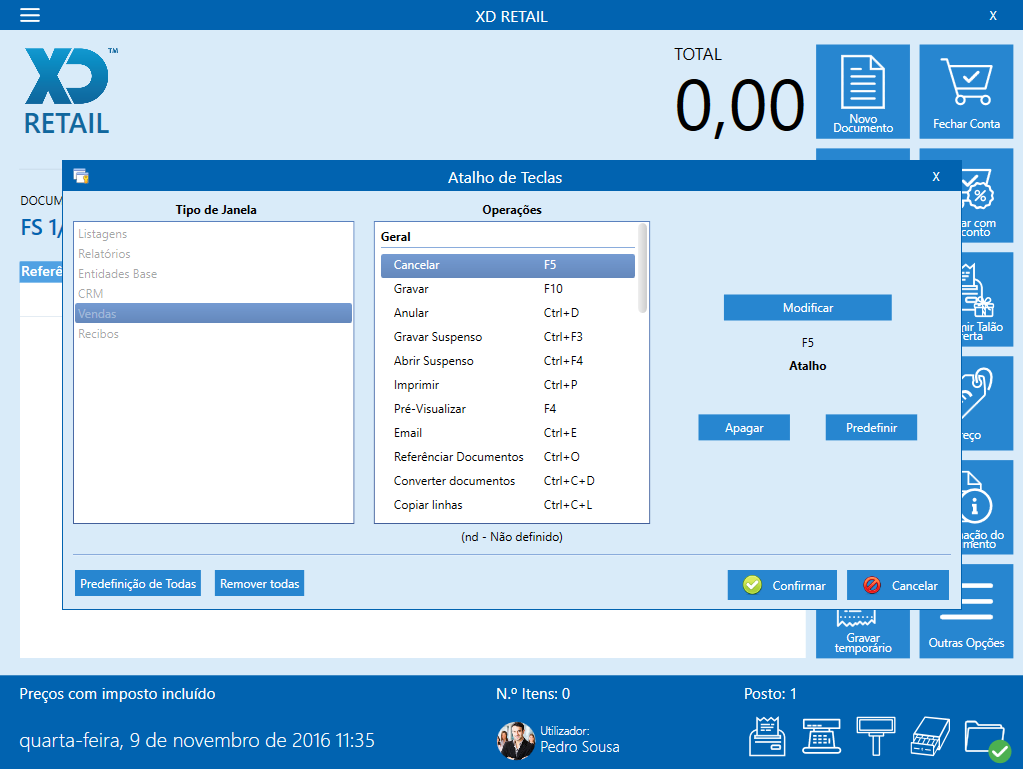1023x769 pixels.
Task: Click the customer display pole icon
Action: tap(876, 736)
